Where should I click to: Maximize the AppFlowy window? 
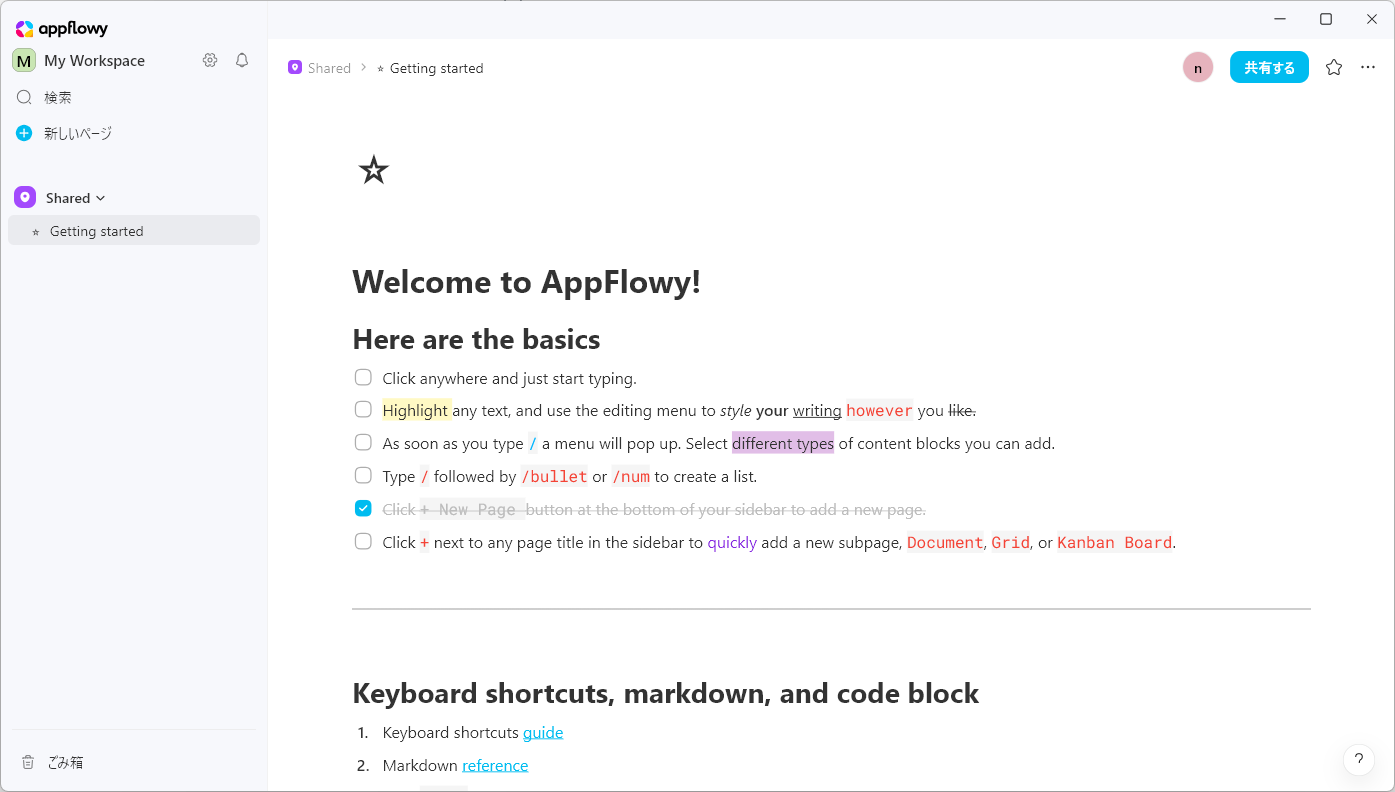coord(1326,18)
